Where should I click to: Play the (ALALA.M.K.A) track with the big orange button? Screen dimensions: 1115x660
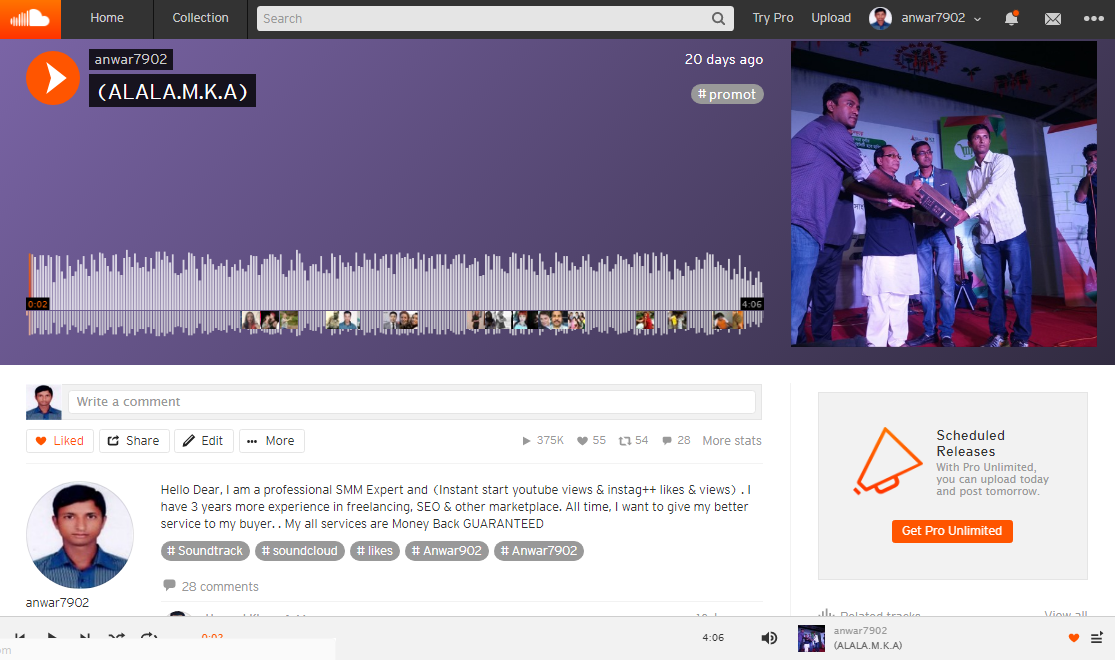tap(53, 78)
